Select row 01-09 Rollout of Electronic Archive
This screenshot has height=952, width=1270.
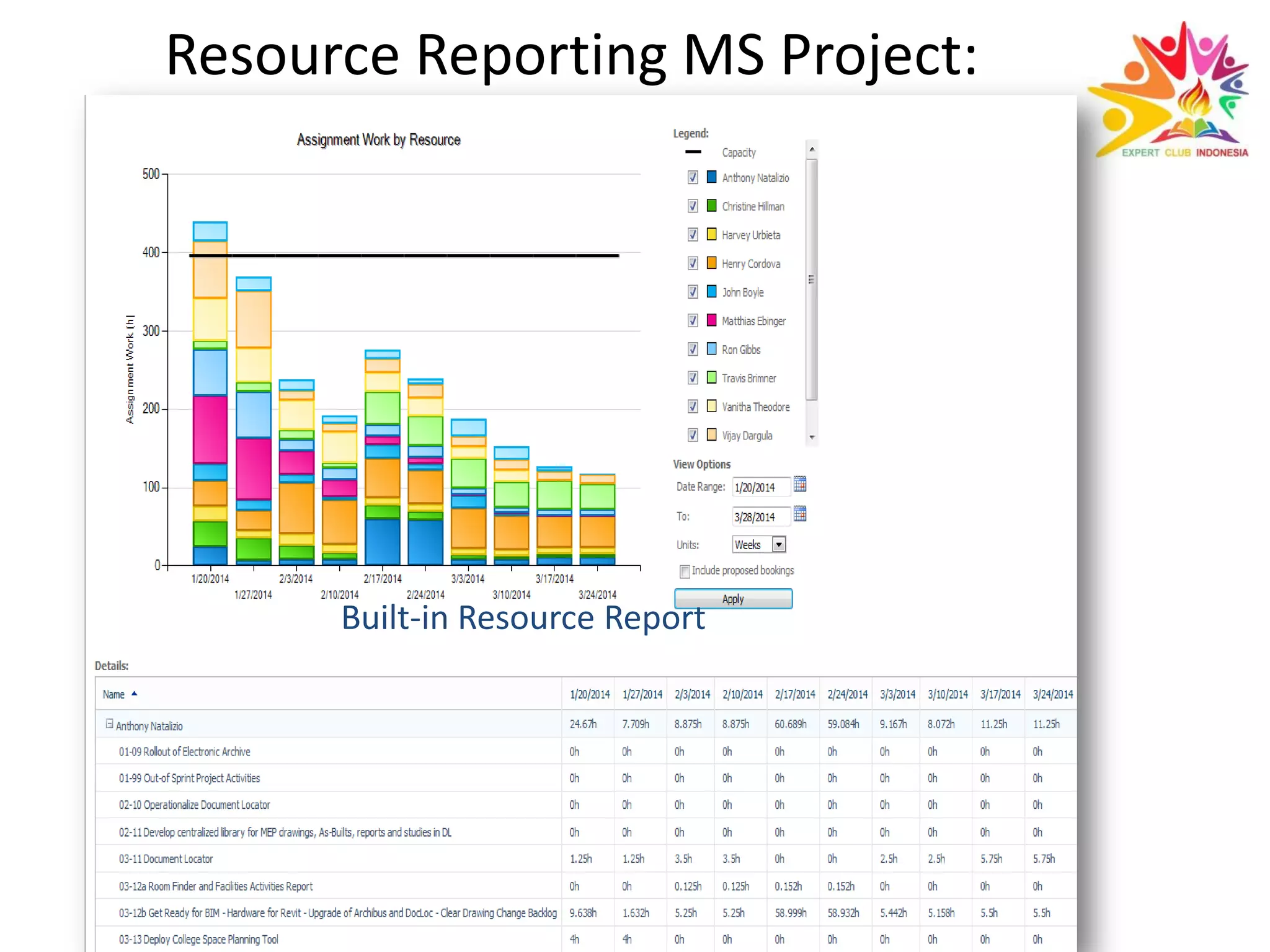pyautogui.click(x=586, y=751)
